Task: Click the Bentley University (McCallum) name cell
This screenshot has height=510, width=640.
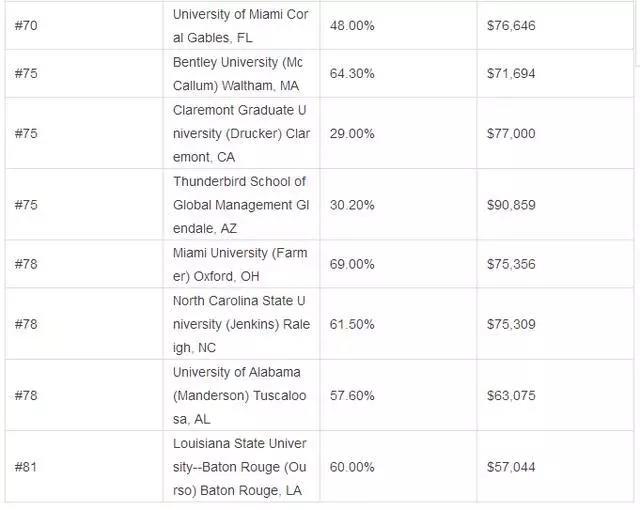Action: [x=241, y=74]
